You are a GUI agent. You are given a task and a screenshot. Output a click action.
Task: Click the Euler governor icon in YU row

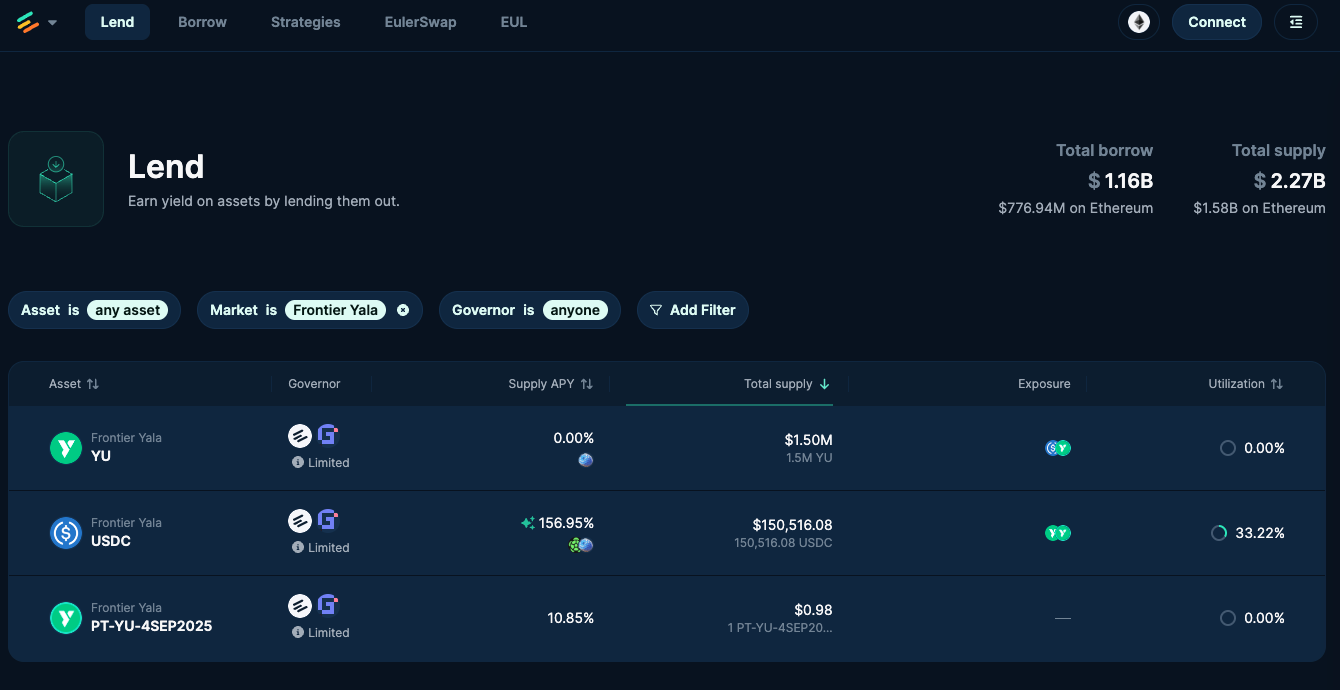(300, 435)
